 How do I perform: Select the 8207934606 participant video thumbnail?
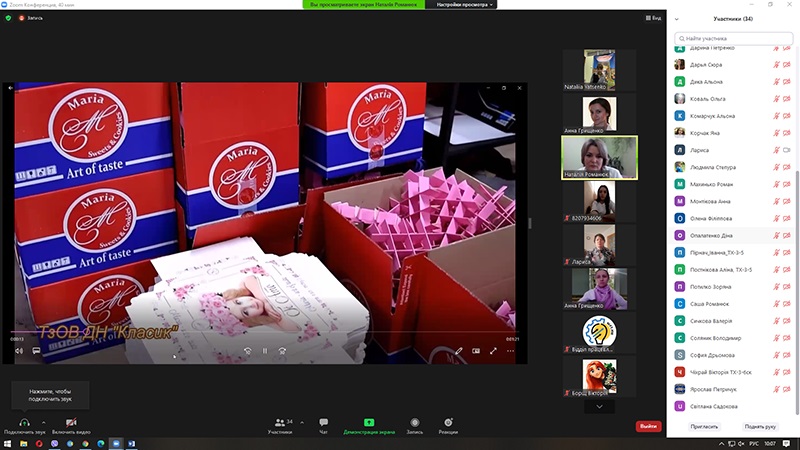(599, 201)
